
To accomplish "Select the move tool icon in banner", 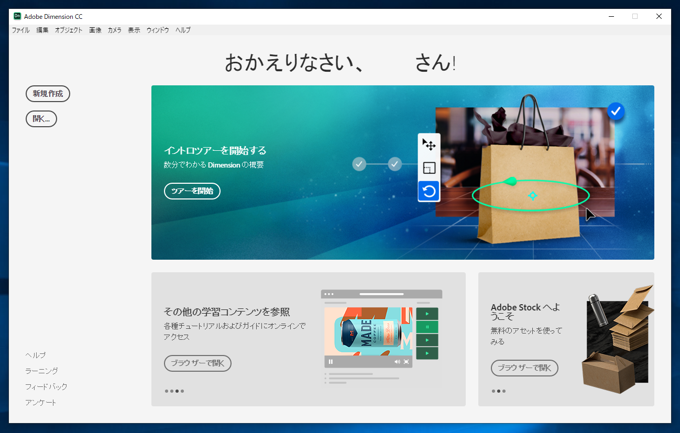I will click(429, 144).
